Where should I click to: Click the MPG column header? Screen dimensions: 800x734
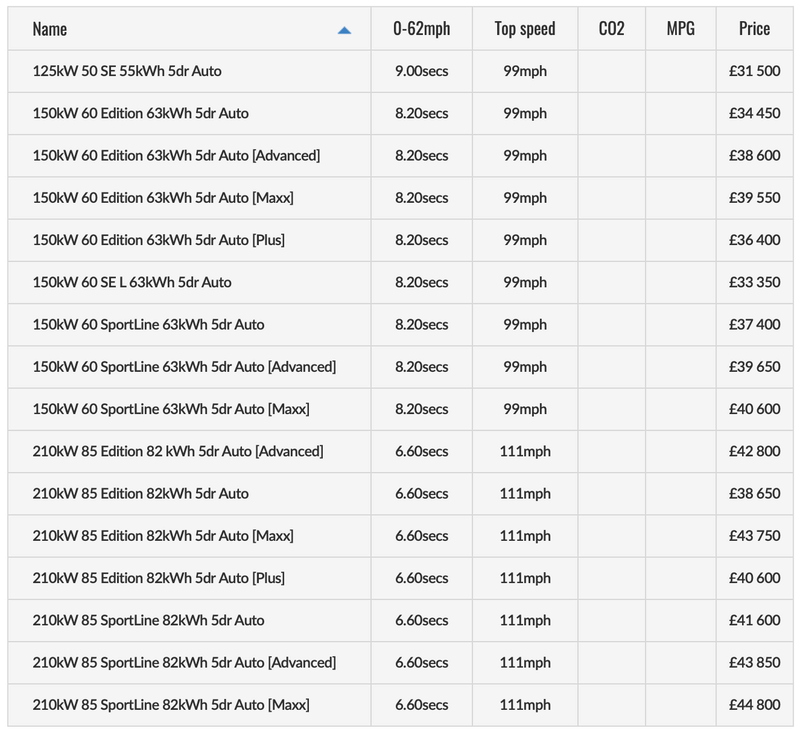(681, 29)
